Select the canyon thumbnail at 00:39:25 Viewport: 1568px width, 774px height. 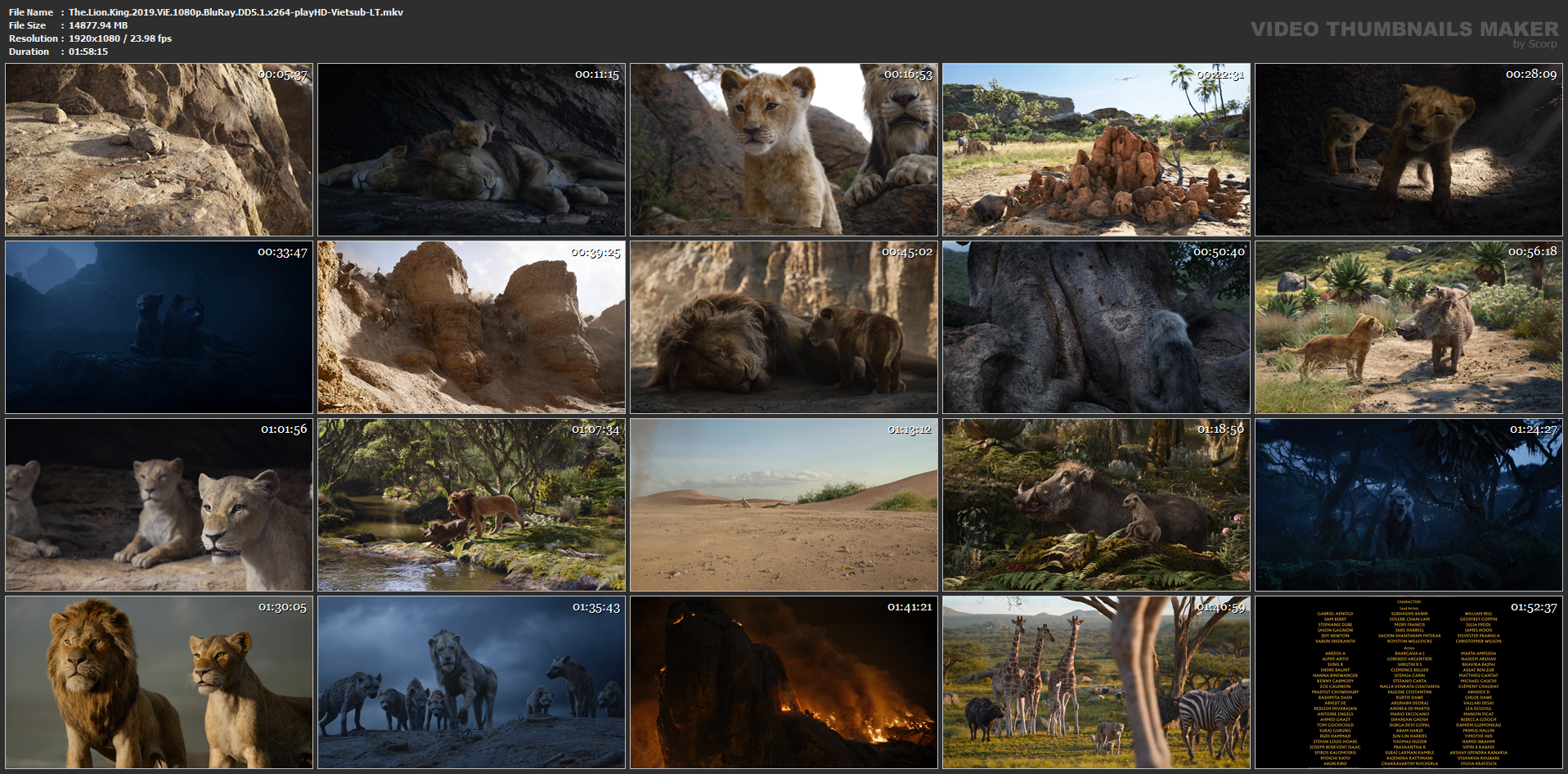(x=471, y=327)
